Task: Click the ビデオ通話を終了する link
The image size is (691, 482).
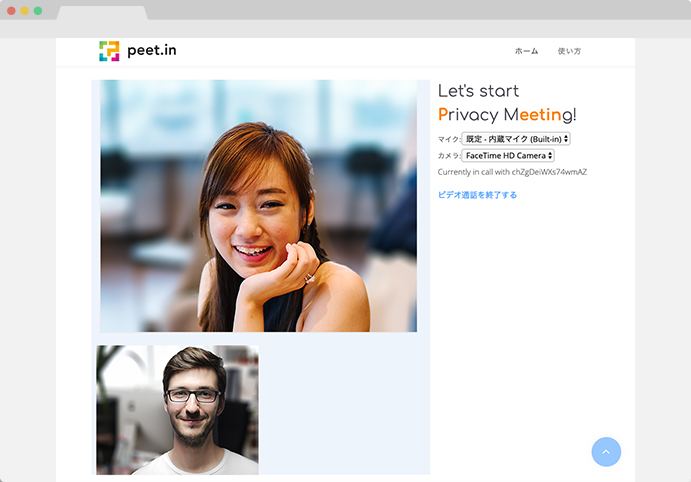Action: click(x=477, y=195)
